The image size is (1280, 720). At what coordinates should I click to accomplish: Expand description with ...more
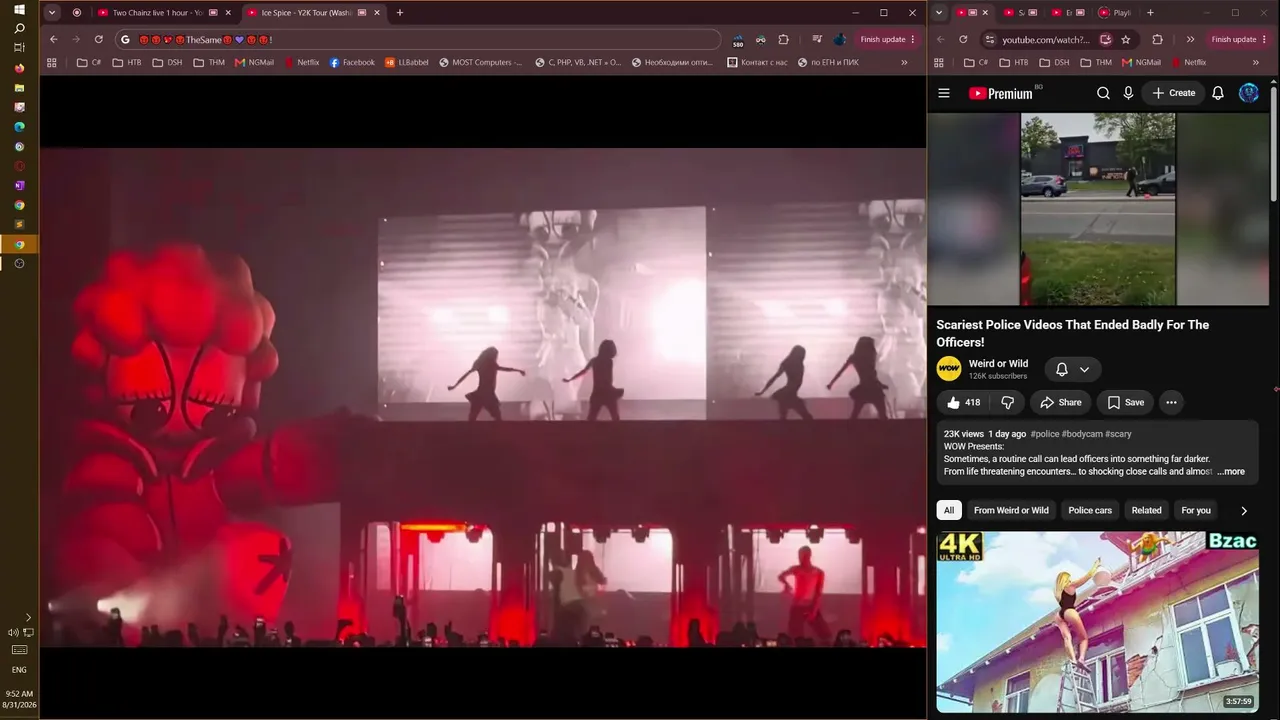tap(1231, 471)
